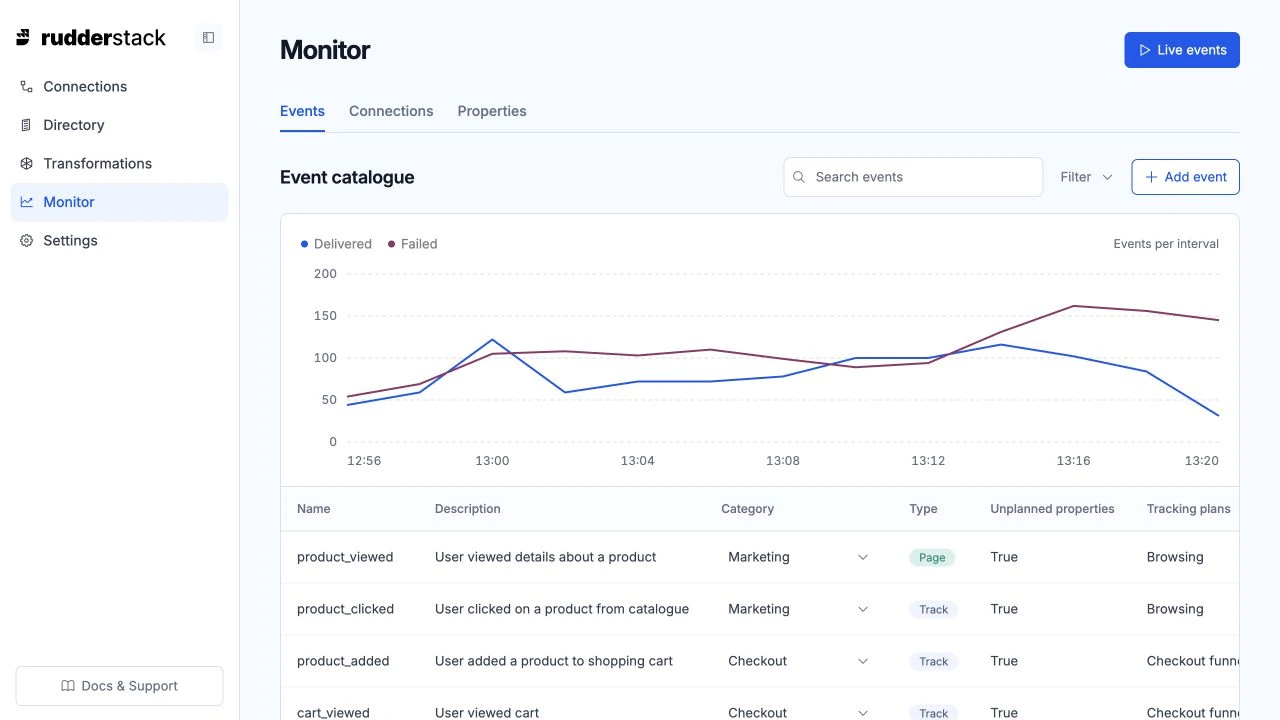Switch to the Properties tab
This screenshot has height=720, width=1280.
[492, 111]
